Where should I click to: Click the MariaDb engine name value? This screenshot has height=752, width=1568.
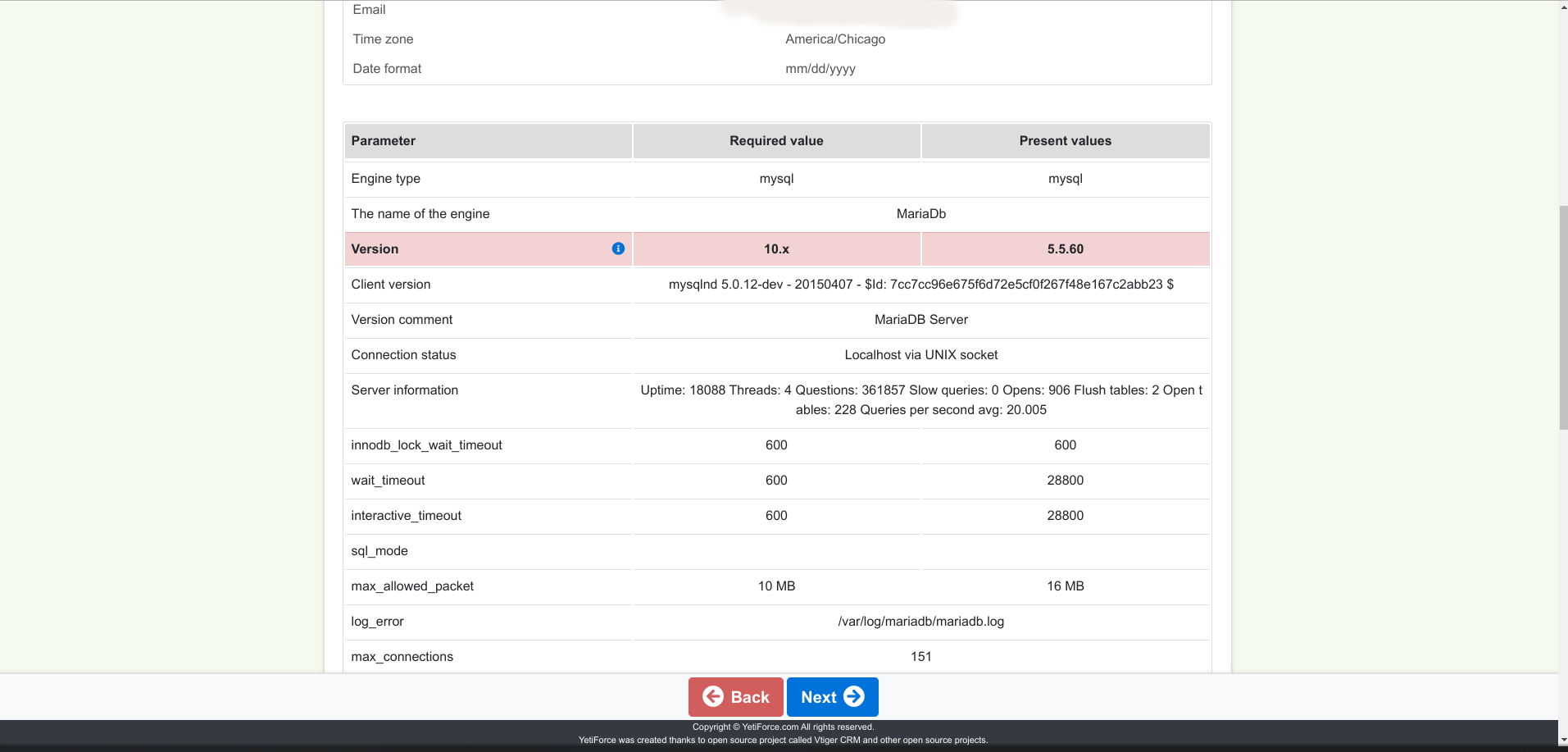[x=921, y=214]
